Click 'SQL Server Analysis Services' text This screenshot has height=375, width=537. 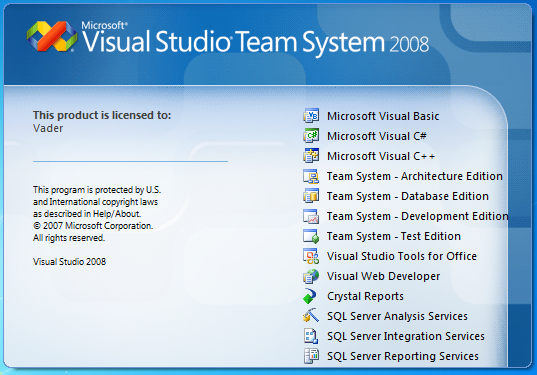(397, 316)
